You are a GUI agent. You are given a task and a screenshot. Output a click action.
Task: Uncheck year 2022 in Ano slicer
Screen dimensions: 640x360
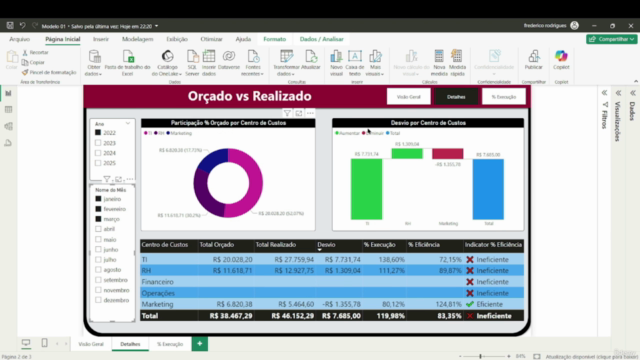tap(98, 133)
